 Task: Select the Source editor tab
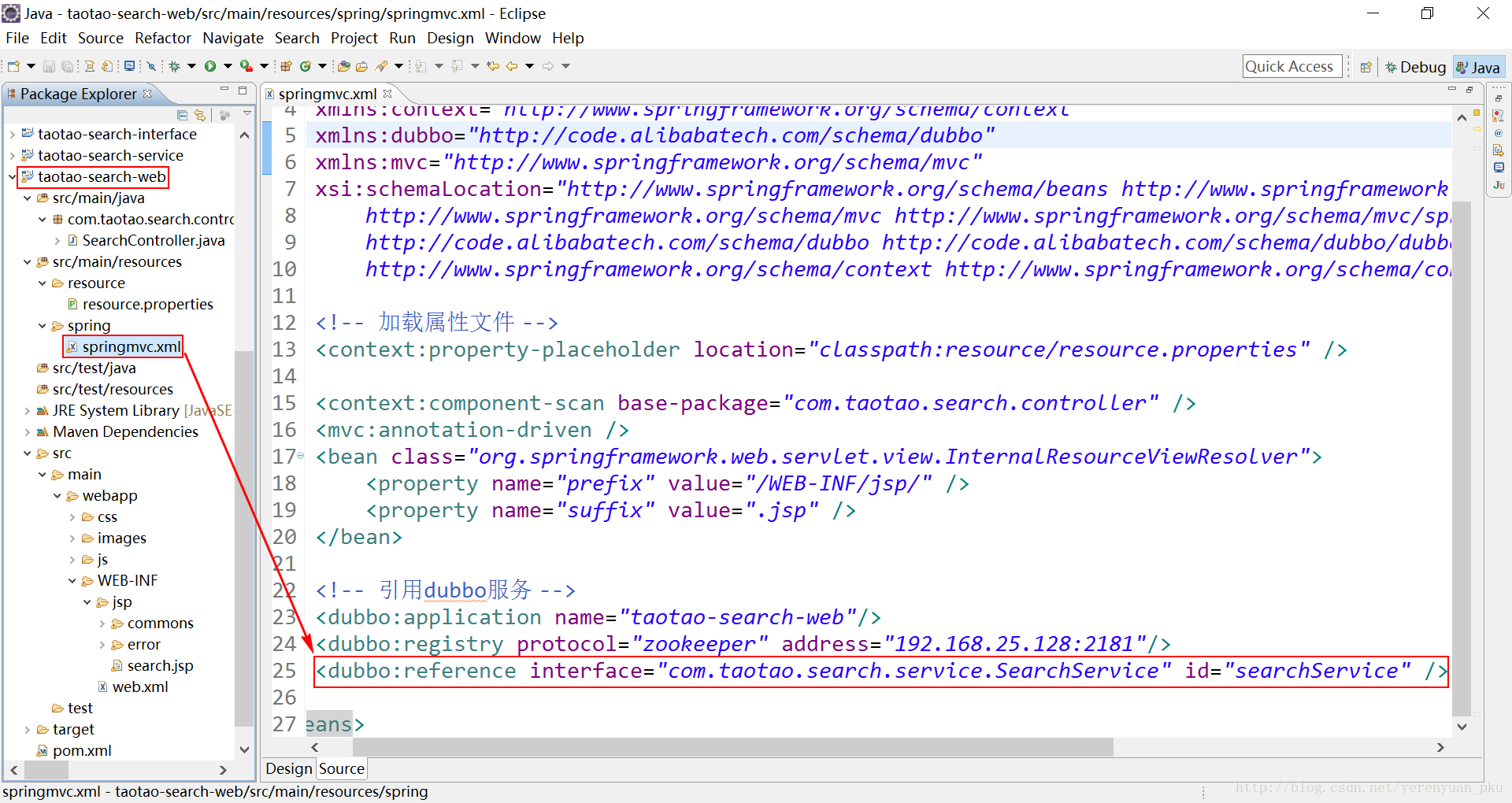click(341, 768)
